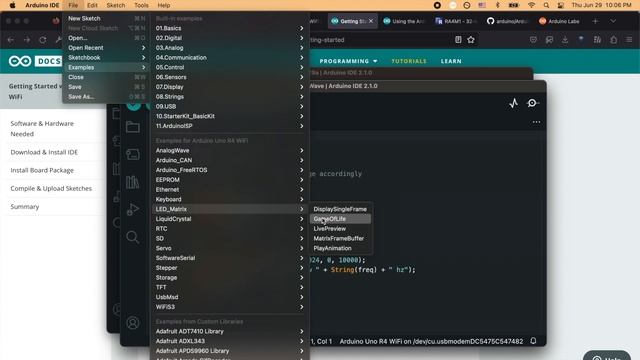Reload the browser page
The image size is (640, 360).
tap(42, 40)
